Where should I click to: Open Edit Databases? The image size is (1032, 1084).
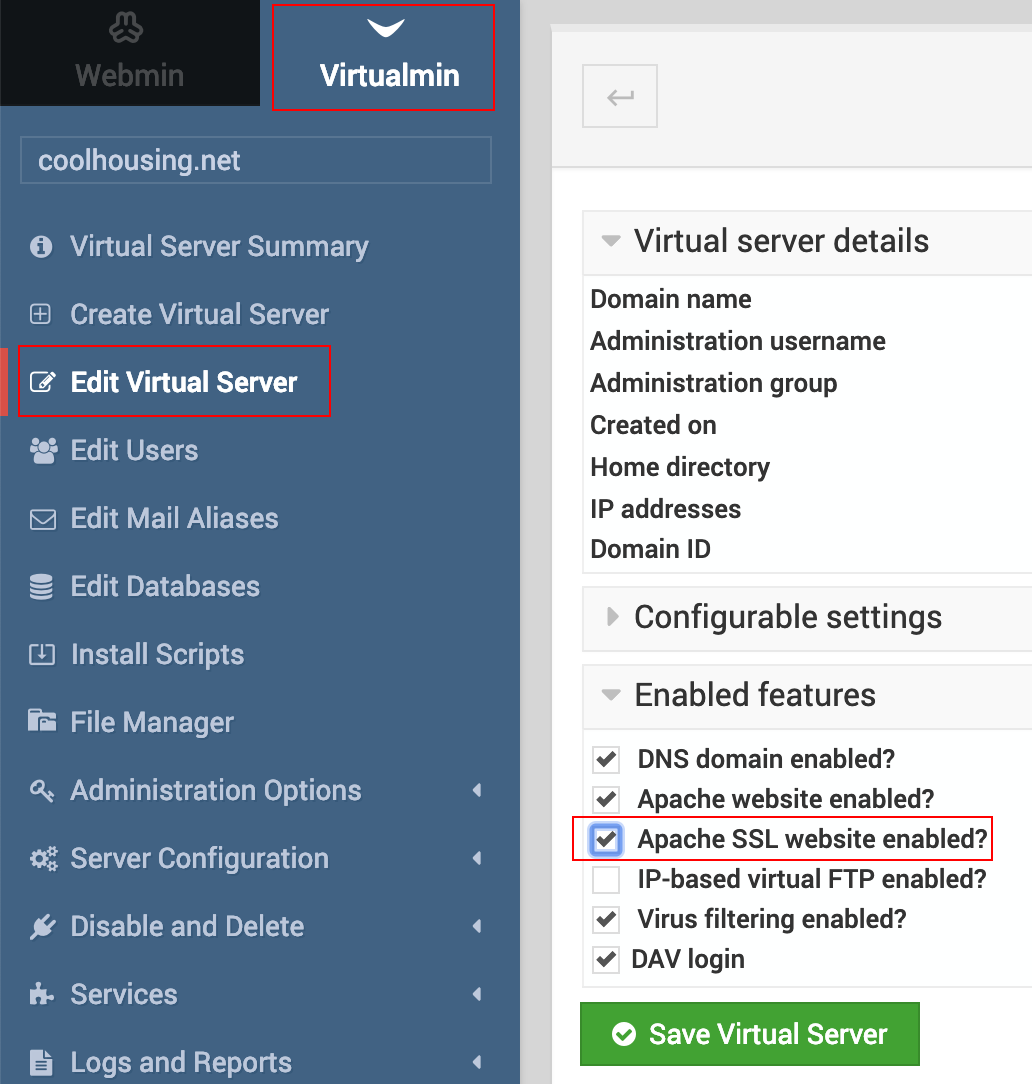click(x=165, y=586)
